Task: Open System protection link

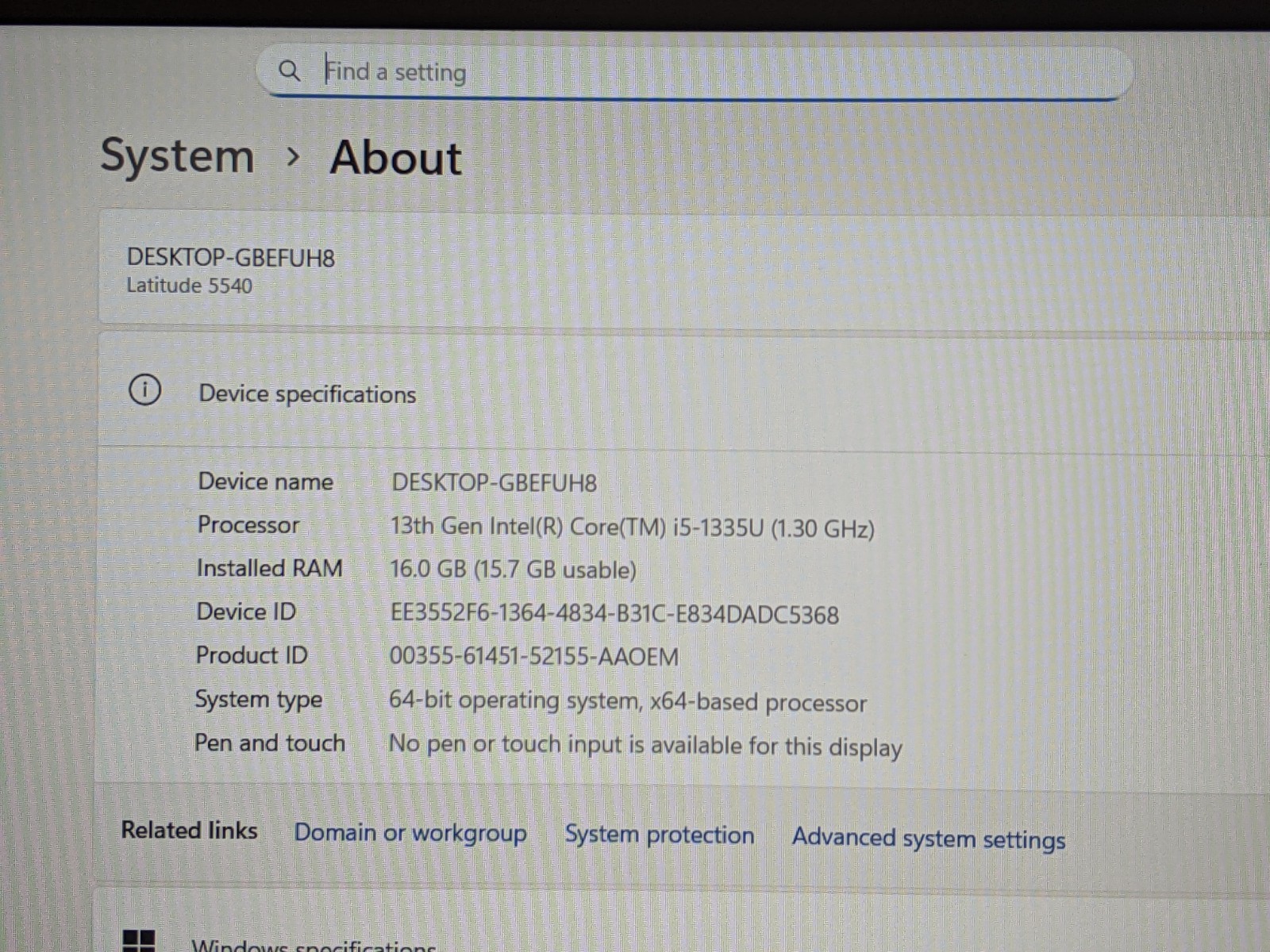Action: tap(660, 835)
